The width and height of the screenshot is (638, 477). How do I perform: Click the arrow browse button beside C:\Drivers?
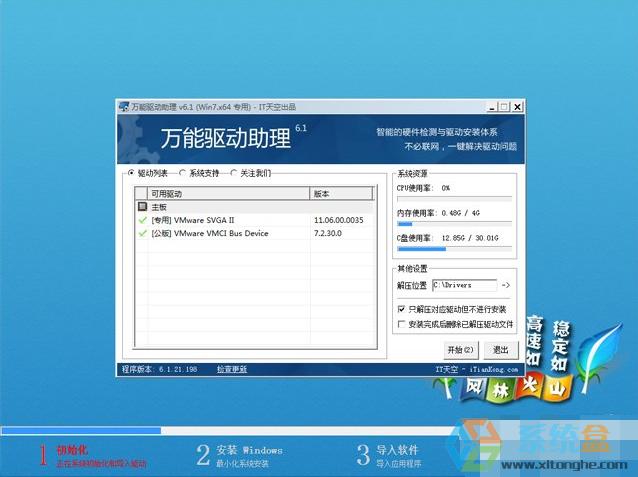[506, 285]
